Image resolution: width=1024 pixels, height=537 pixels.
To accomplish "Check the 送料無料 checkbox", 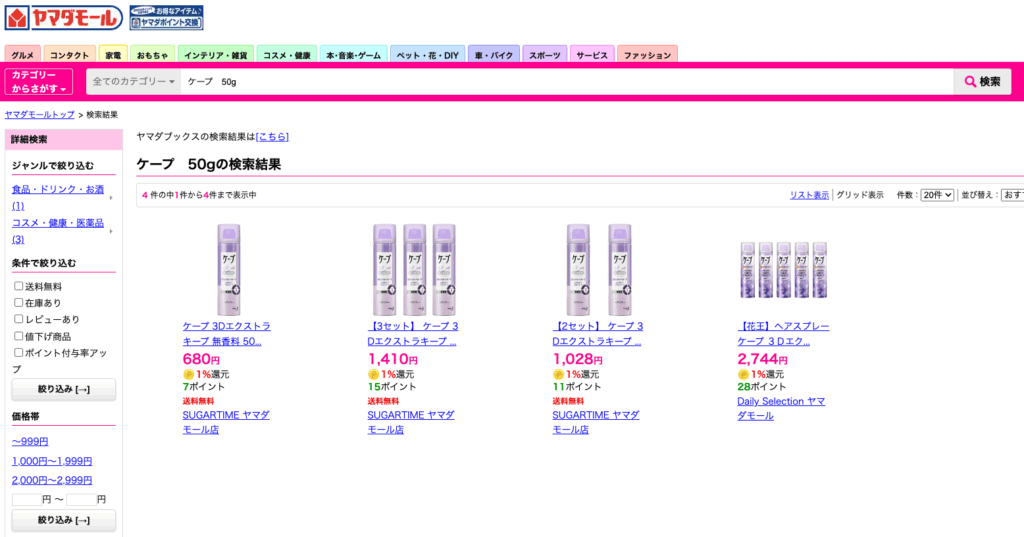I will 18,286.
